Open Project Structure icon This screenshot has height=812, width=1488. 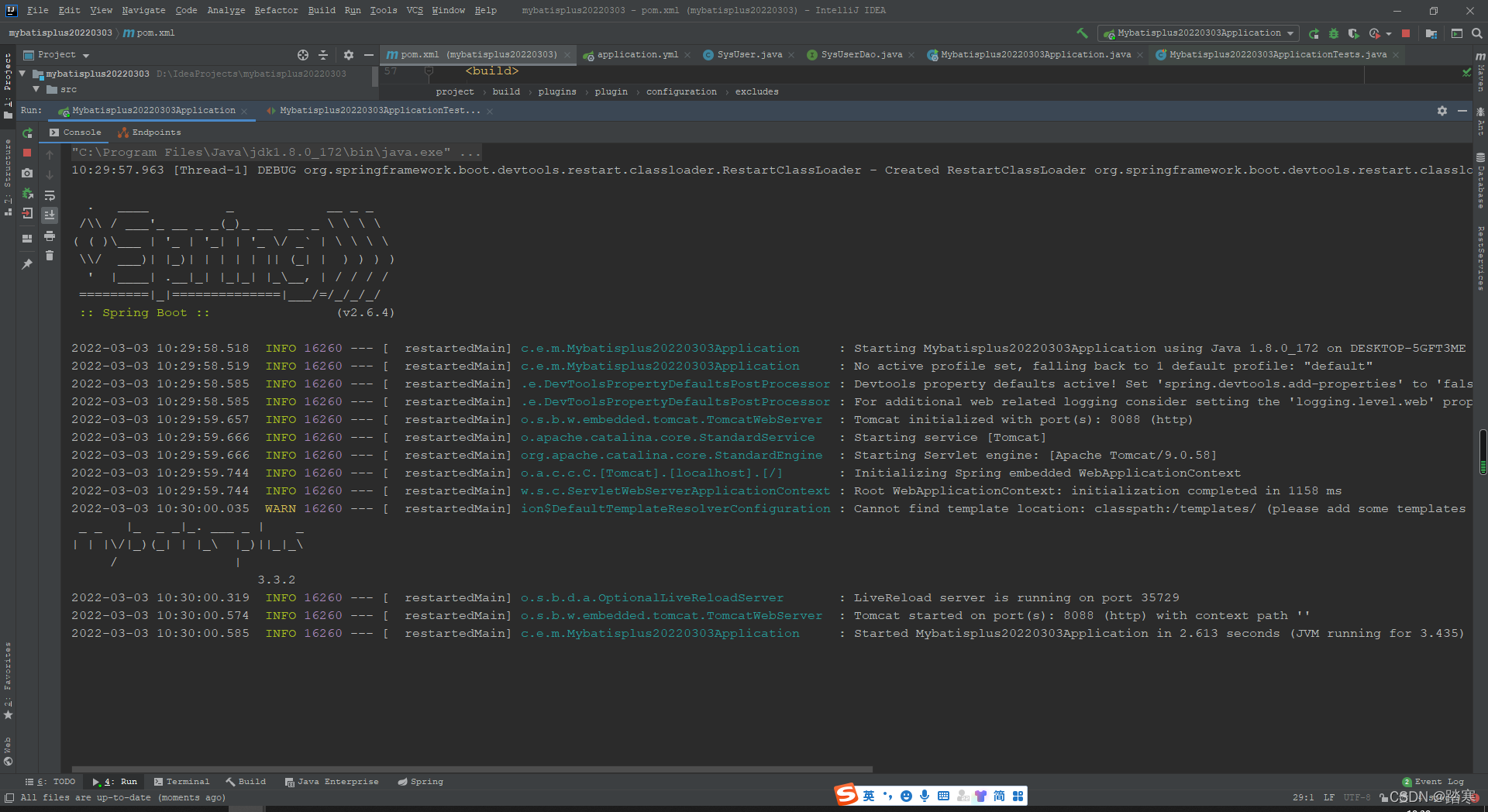pos(1431,33)
